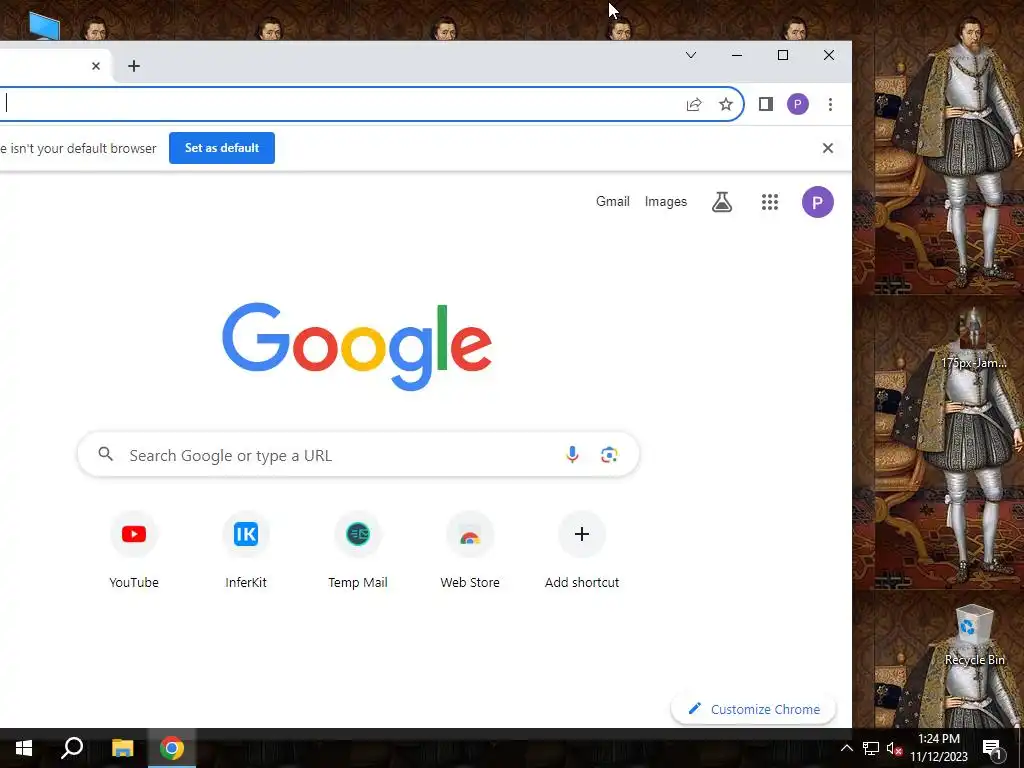
Task: Open the Gmail link
Action: (x=613, y=202)
